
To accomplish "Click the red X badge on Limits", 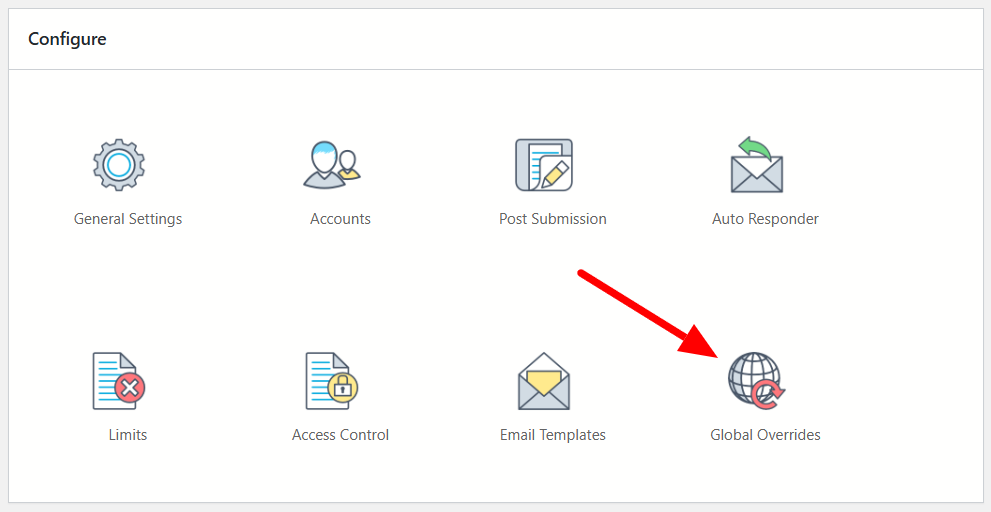I will [131, 389].
